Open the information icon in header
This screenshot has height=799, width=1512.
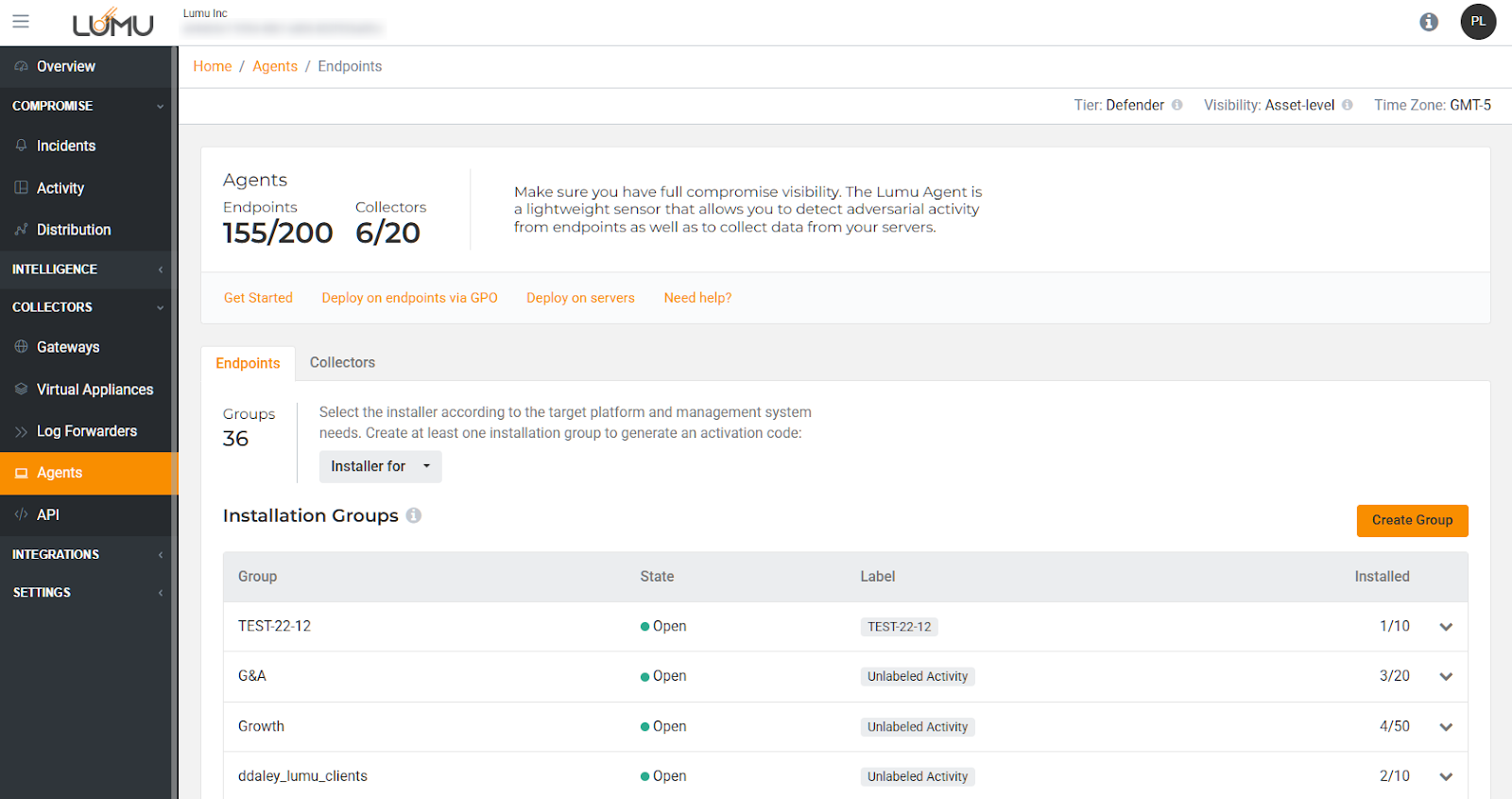[x=1429, y=22]
